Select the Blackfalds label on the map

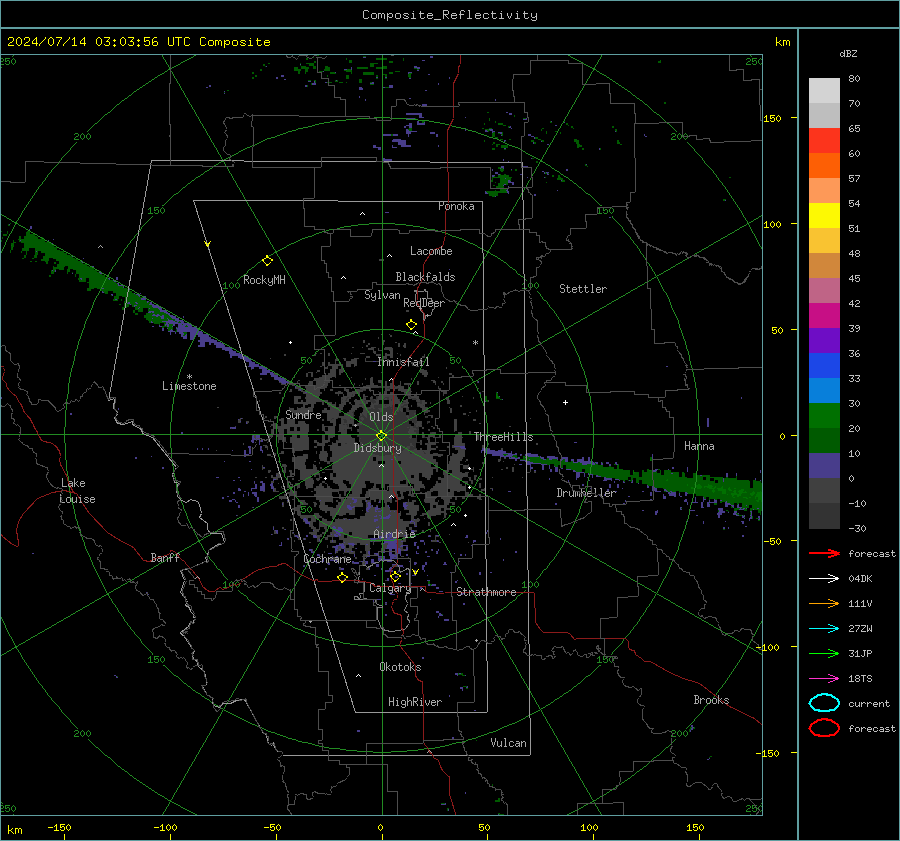click(425, 277)
